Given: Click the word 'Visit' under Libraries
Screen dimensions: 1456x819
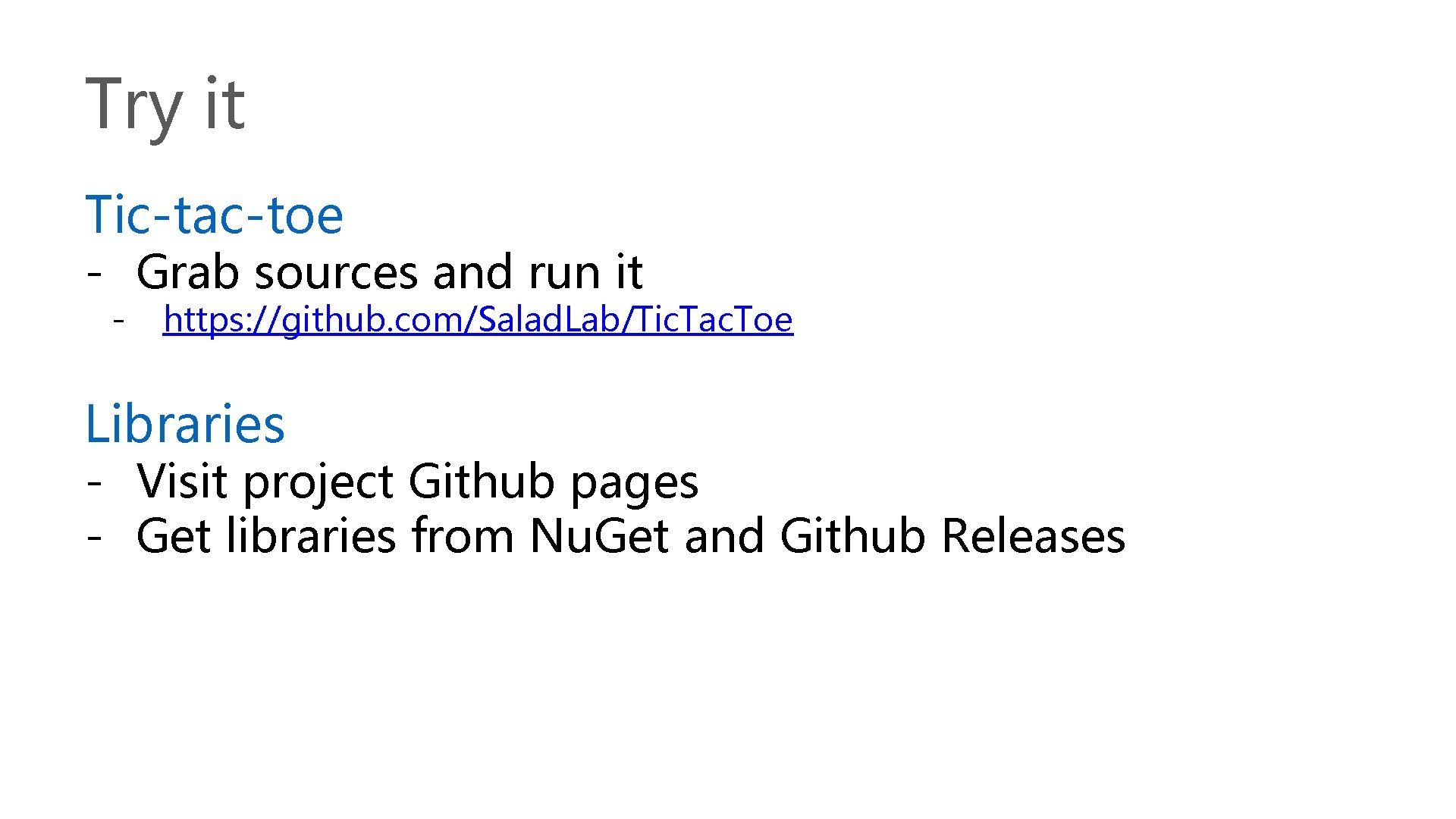Looking at the screenshot, I should 181,482.
